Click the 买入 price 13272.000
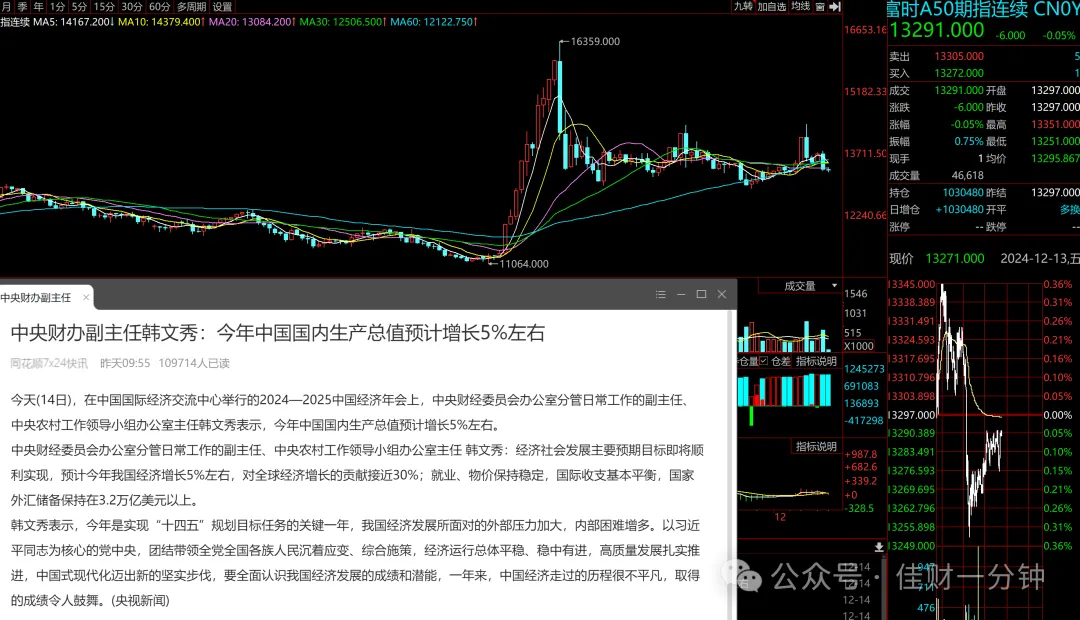The image size is (1080, 620). point(959,73)
